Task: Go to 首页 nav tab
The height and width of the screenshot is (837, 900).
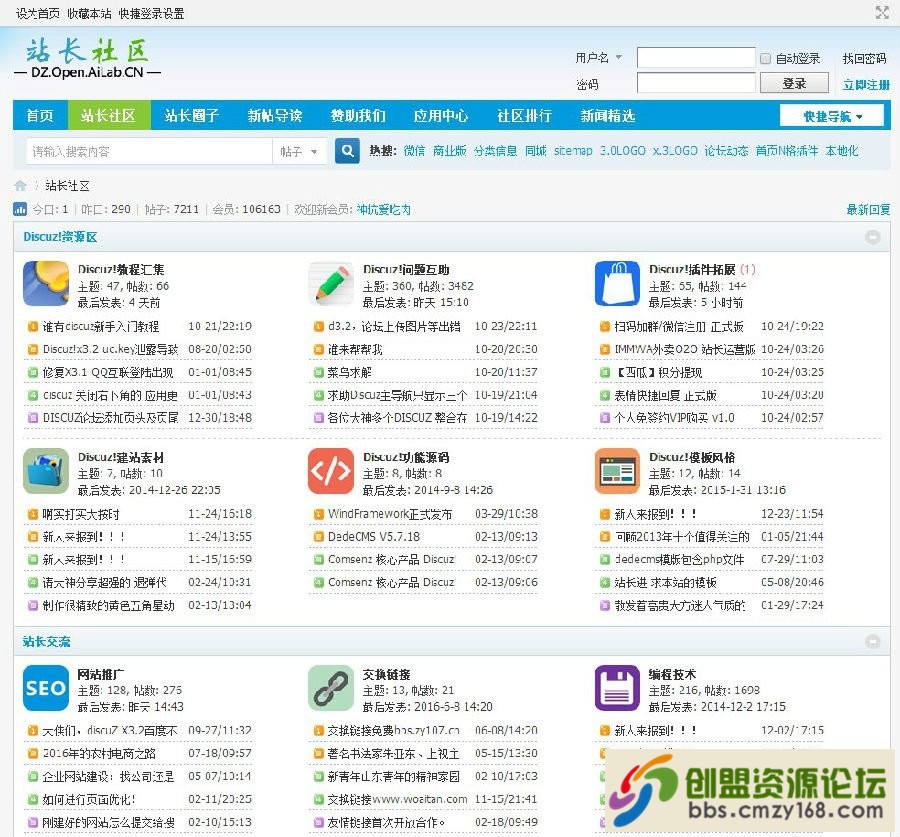Action: pos(40,115)
